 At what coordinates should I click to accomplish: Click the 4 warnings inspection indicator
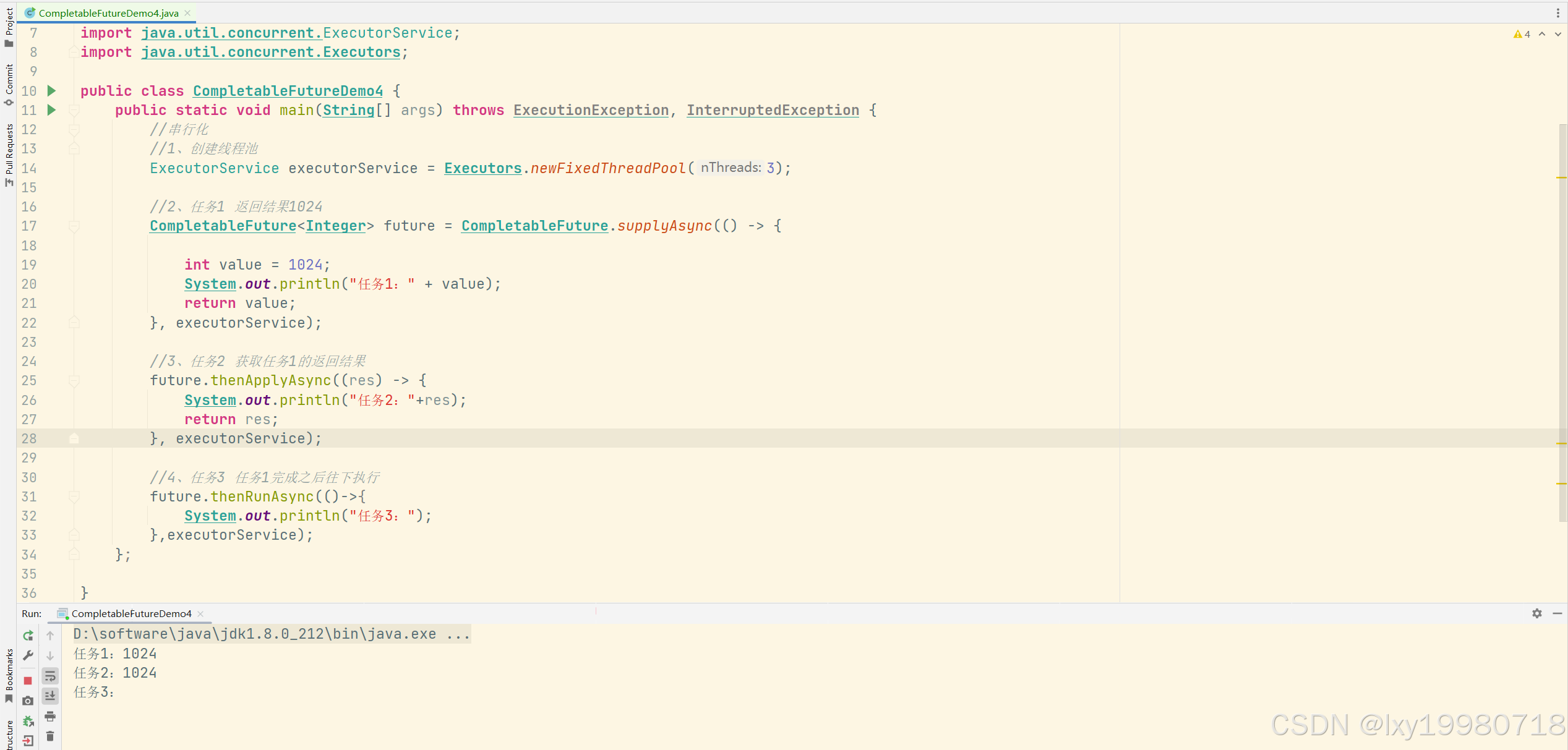(1522, 35)
